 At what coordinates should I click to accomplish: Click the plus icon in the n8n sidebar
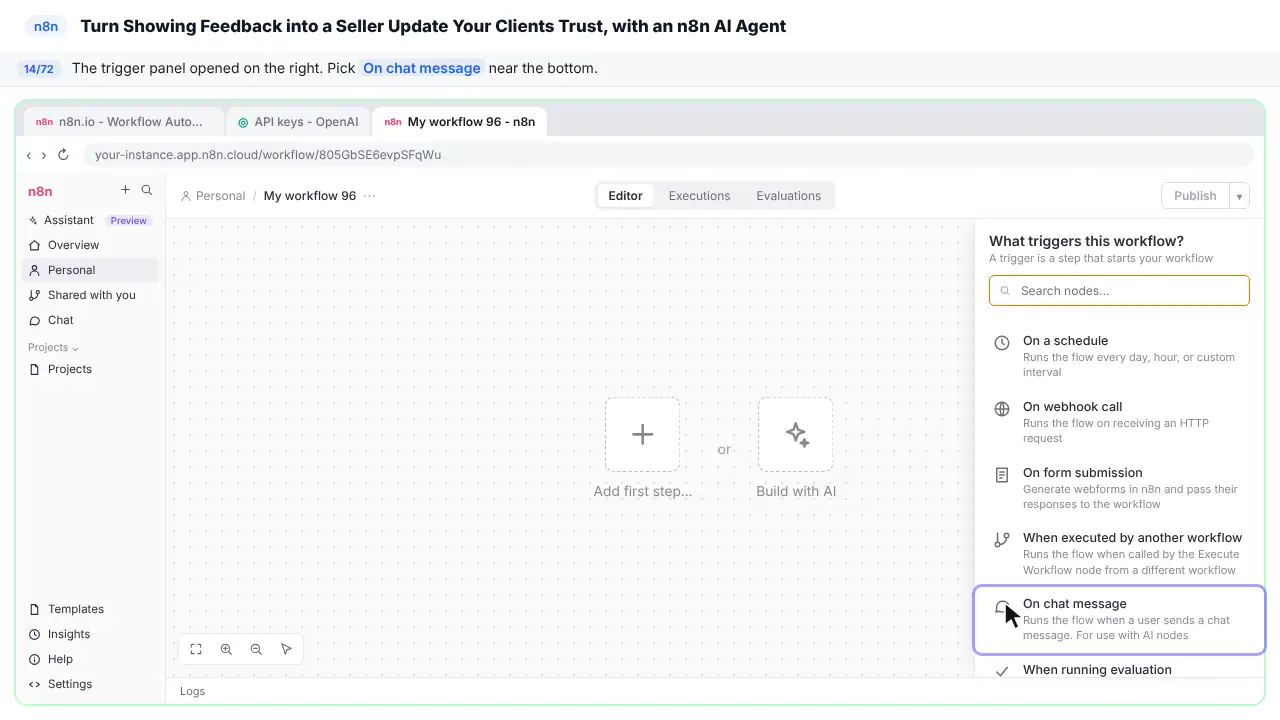[125, 190]
